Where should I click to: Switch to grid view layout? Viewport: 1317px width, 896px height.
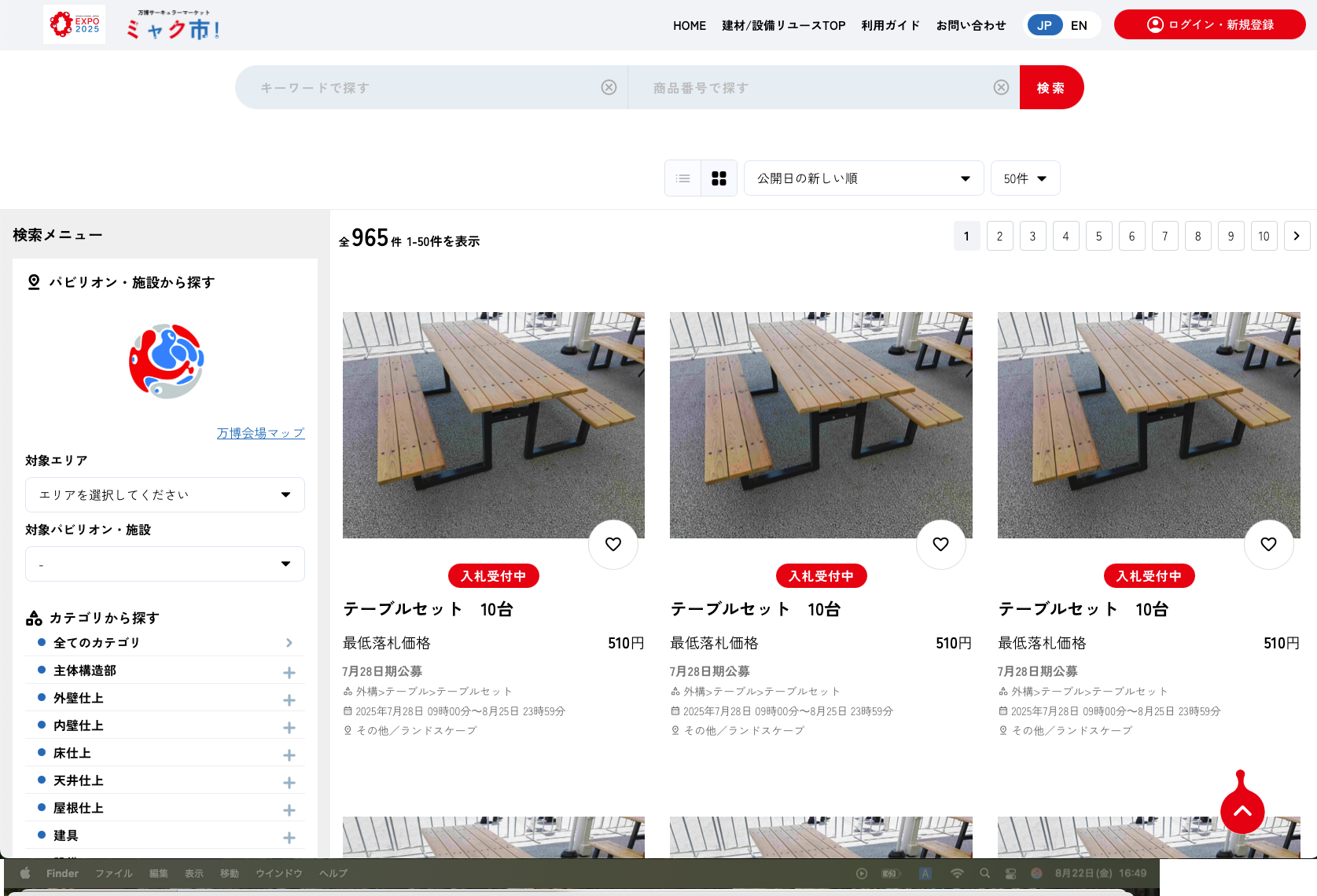pyautogui.click(x=719, y=178)
